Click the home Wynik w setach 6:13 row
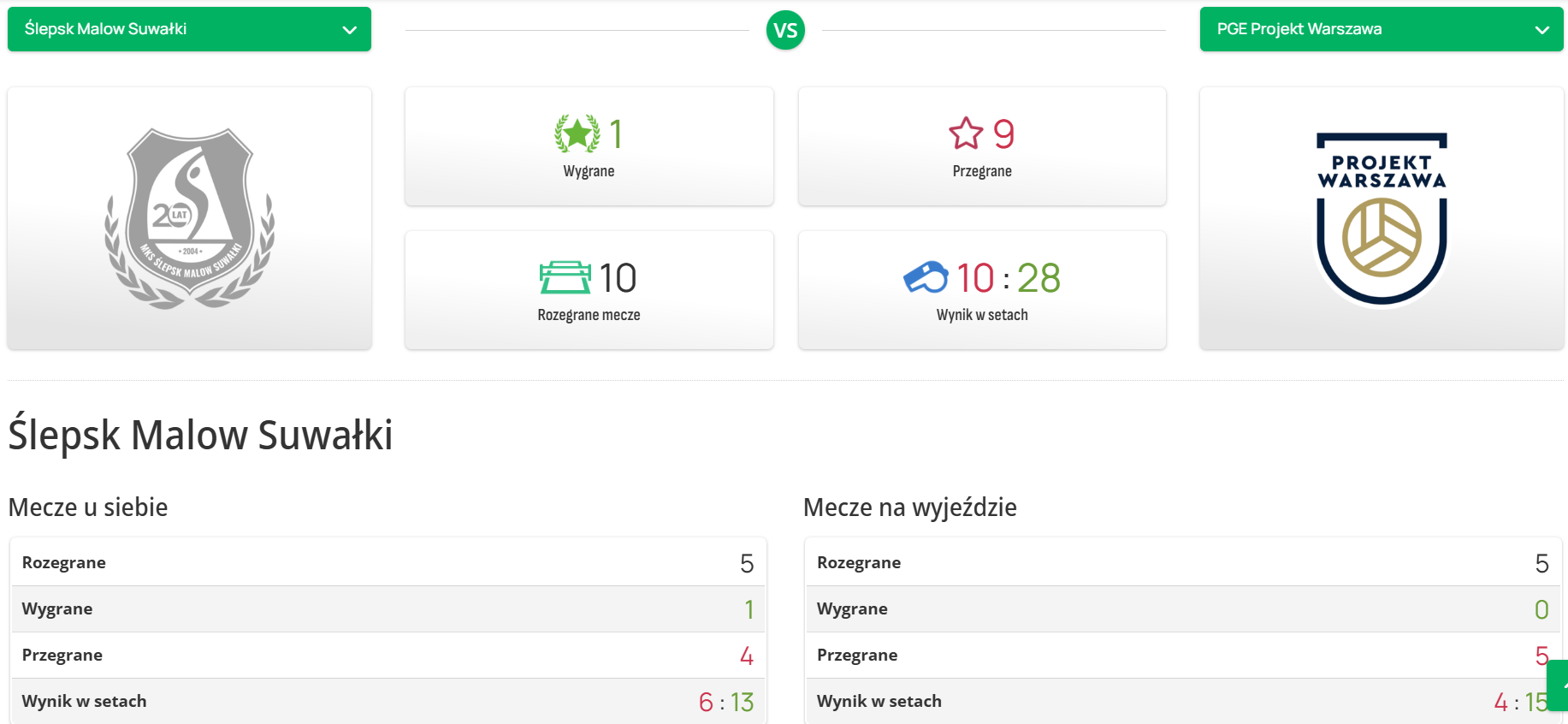This screenshot has height=724, width=1568. coord(388,702)
